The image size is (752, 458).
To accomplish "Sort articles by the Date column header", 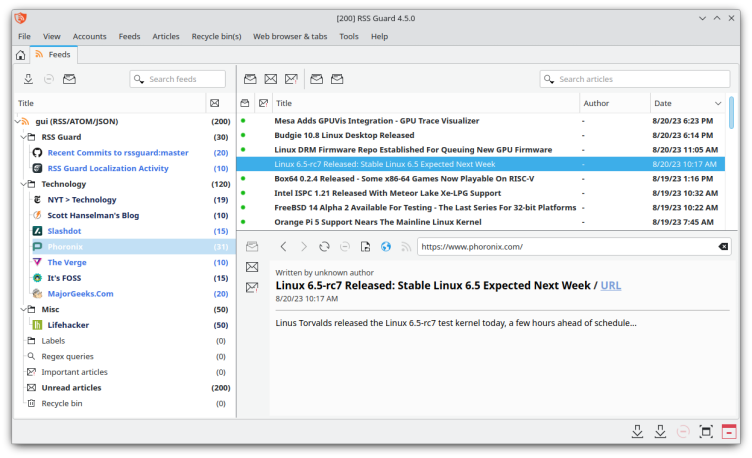I will click(687, 103).
